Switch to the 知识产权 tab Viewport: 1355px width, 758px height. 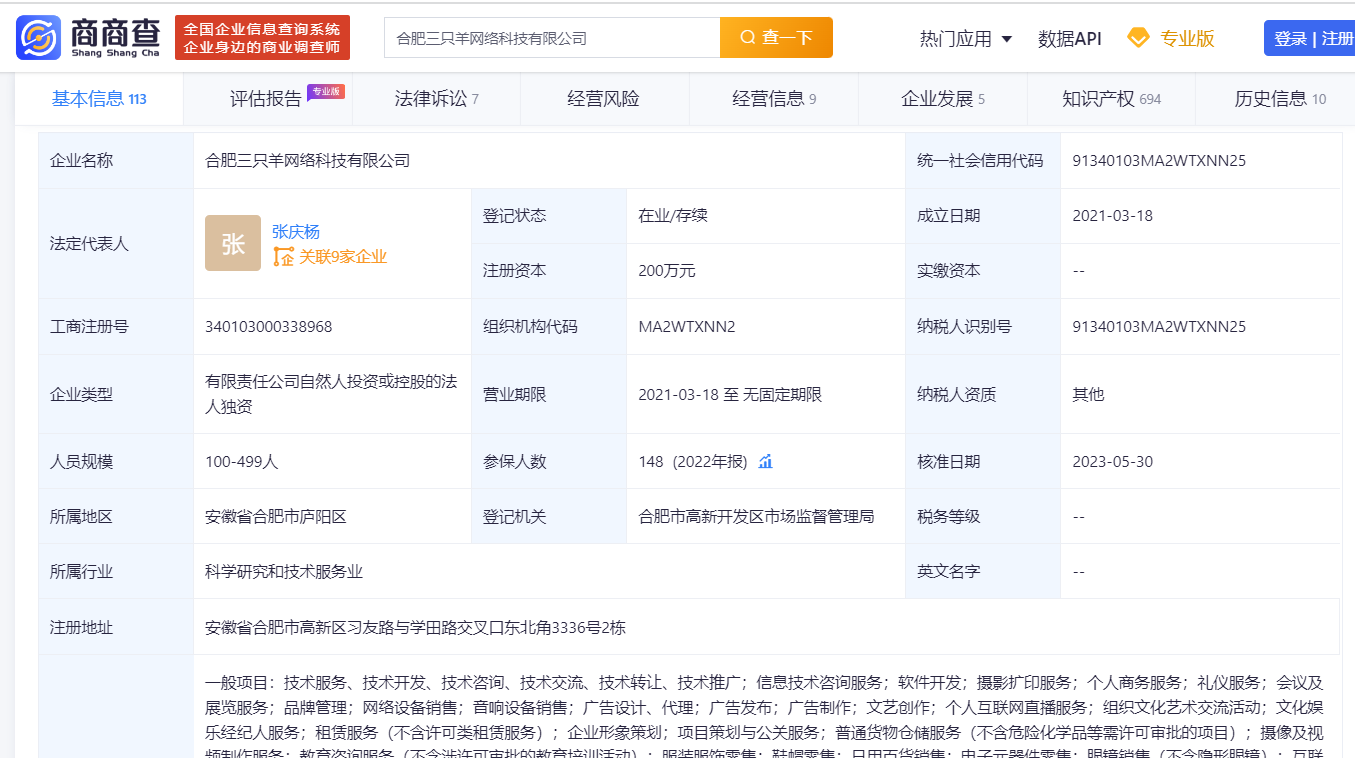point(1111,98)
